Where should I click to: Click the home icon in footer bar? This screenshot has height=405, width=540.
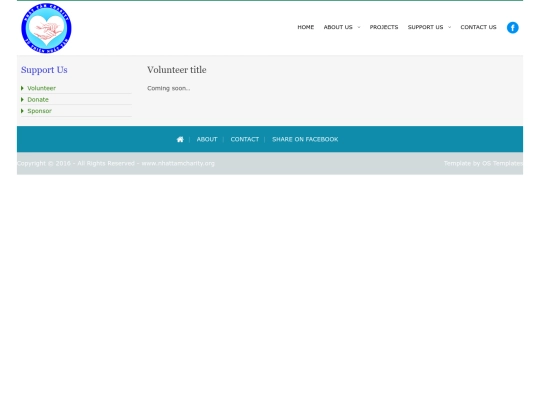180,139
